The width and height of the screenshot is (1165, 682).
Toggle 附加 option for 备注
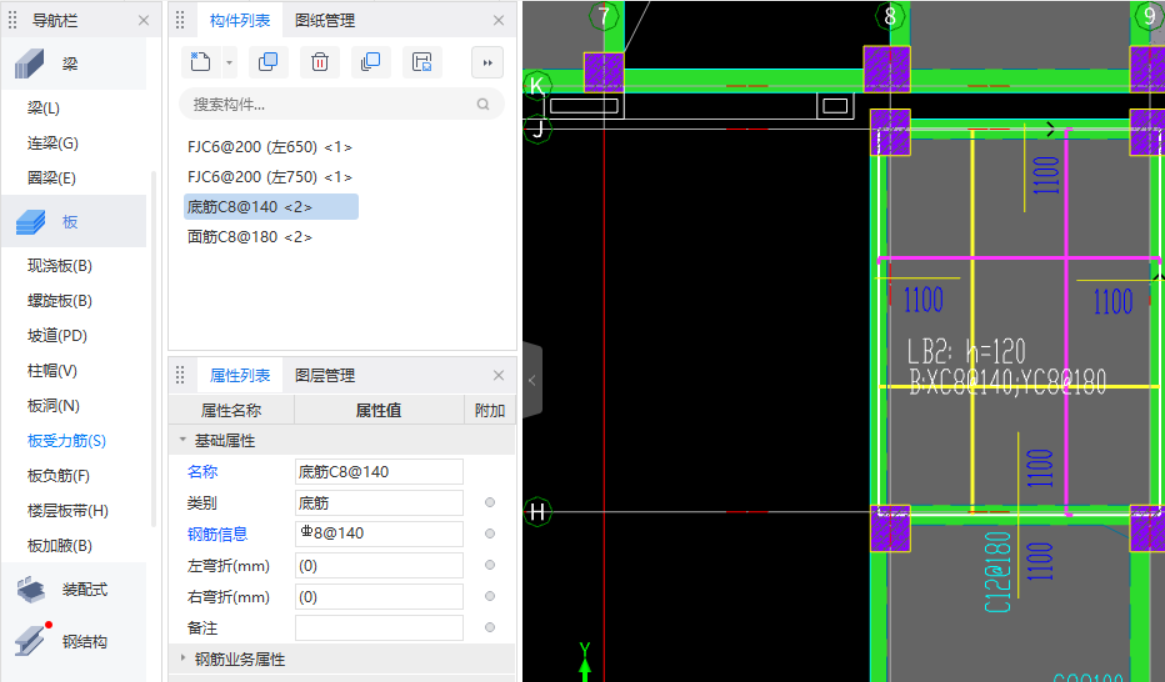490,628
